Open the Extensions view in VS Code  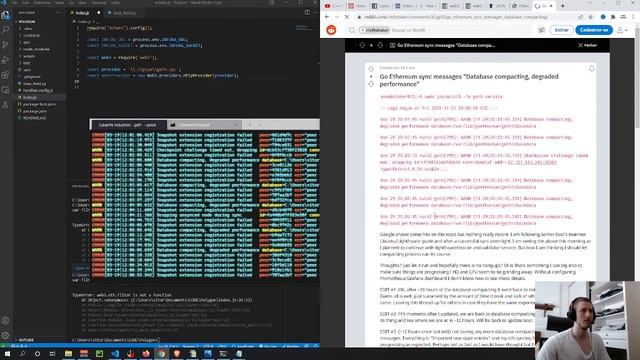click(x=5, y=75)
